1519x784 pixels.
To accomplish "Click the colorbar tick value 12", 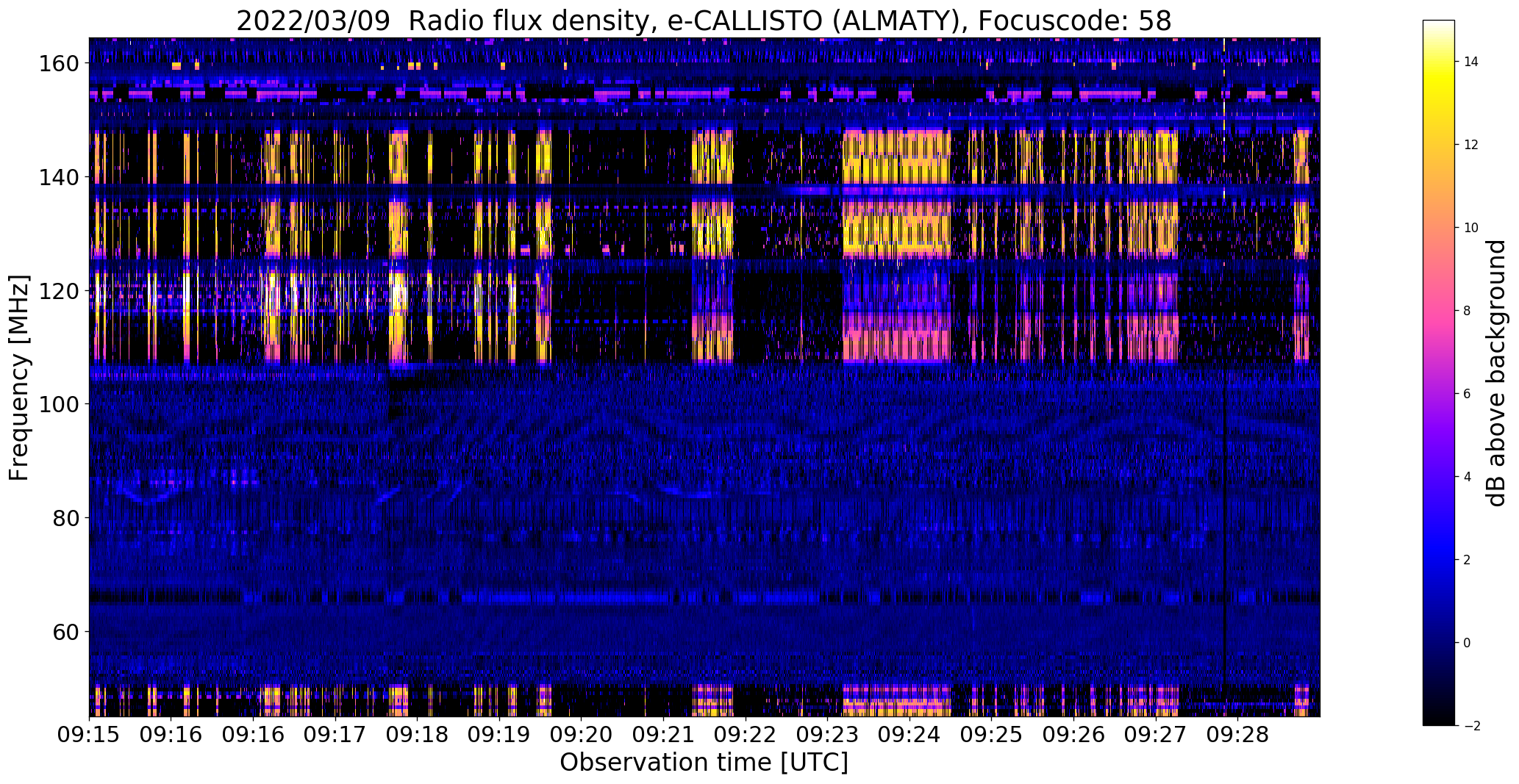I will [1471, 145].
